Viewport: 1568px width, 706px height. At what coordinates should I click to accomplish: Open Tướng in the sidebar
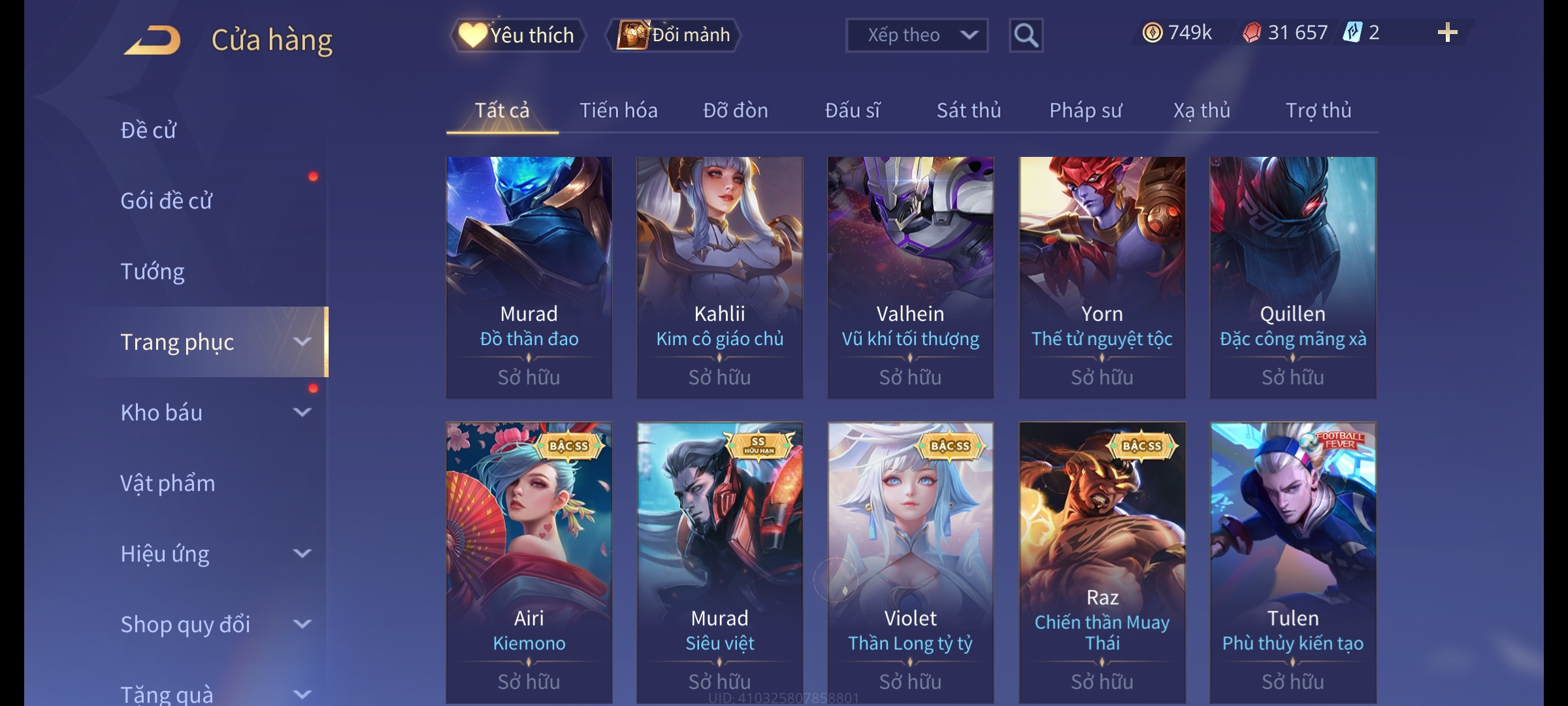coord(152,271)
